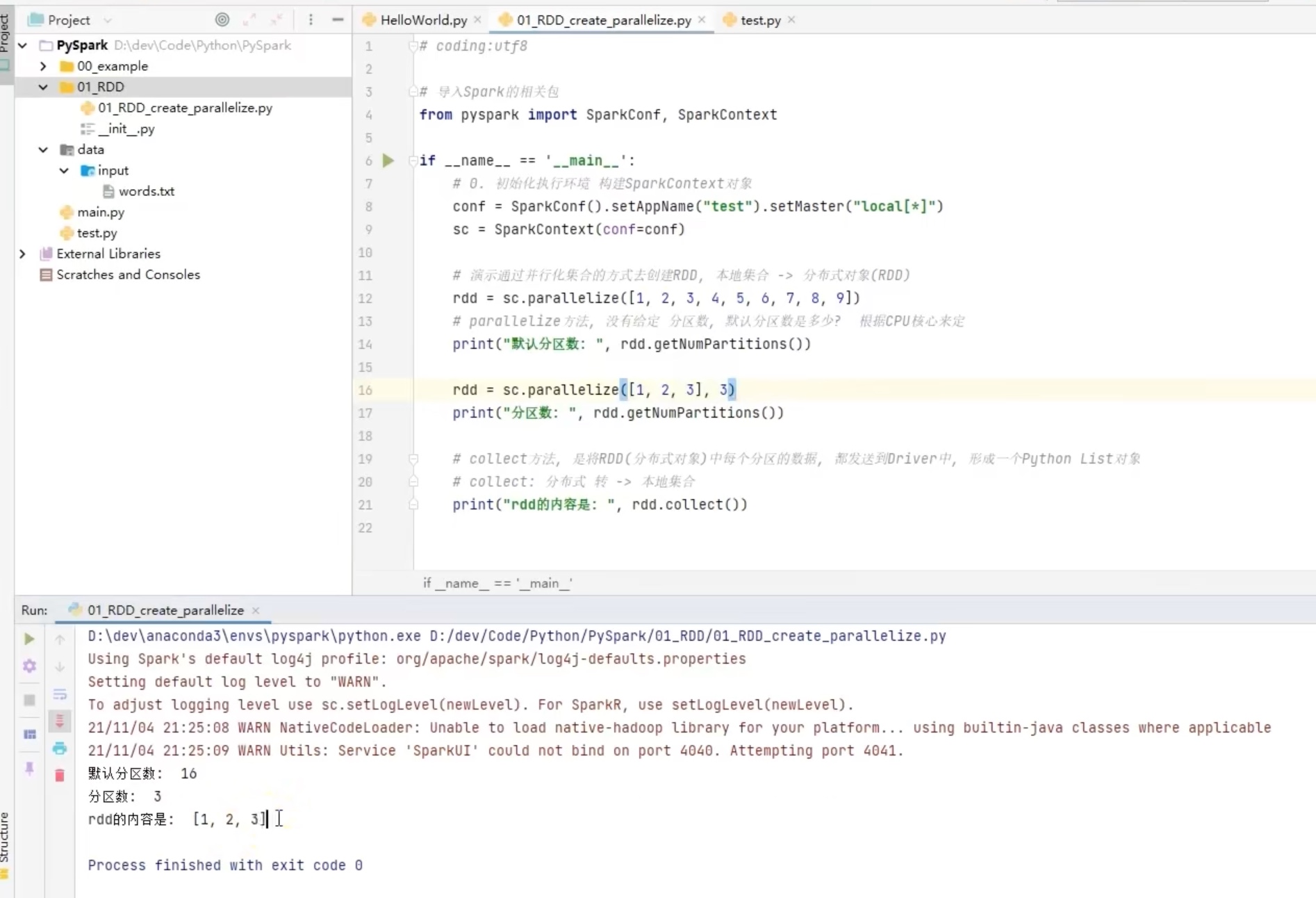Click the script path link in console output
This screenshot has width=1316, height=898.
point(688,636)
